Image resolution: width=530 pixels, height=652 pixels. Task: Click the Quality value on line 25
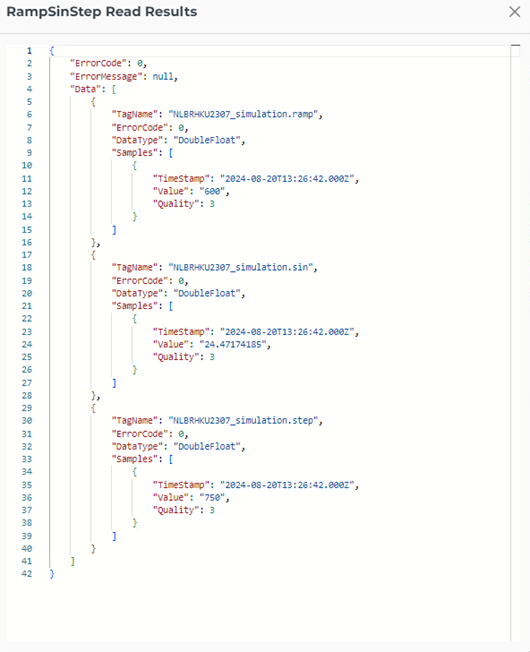tap(212, 357)
